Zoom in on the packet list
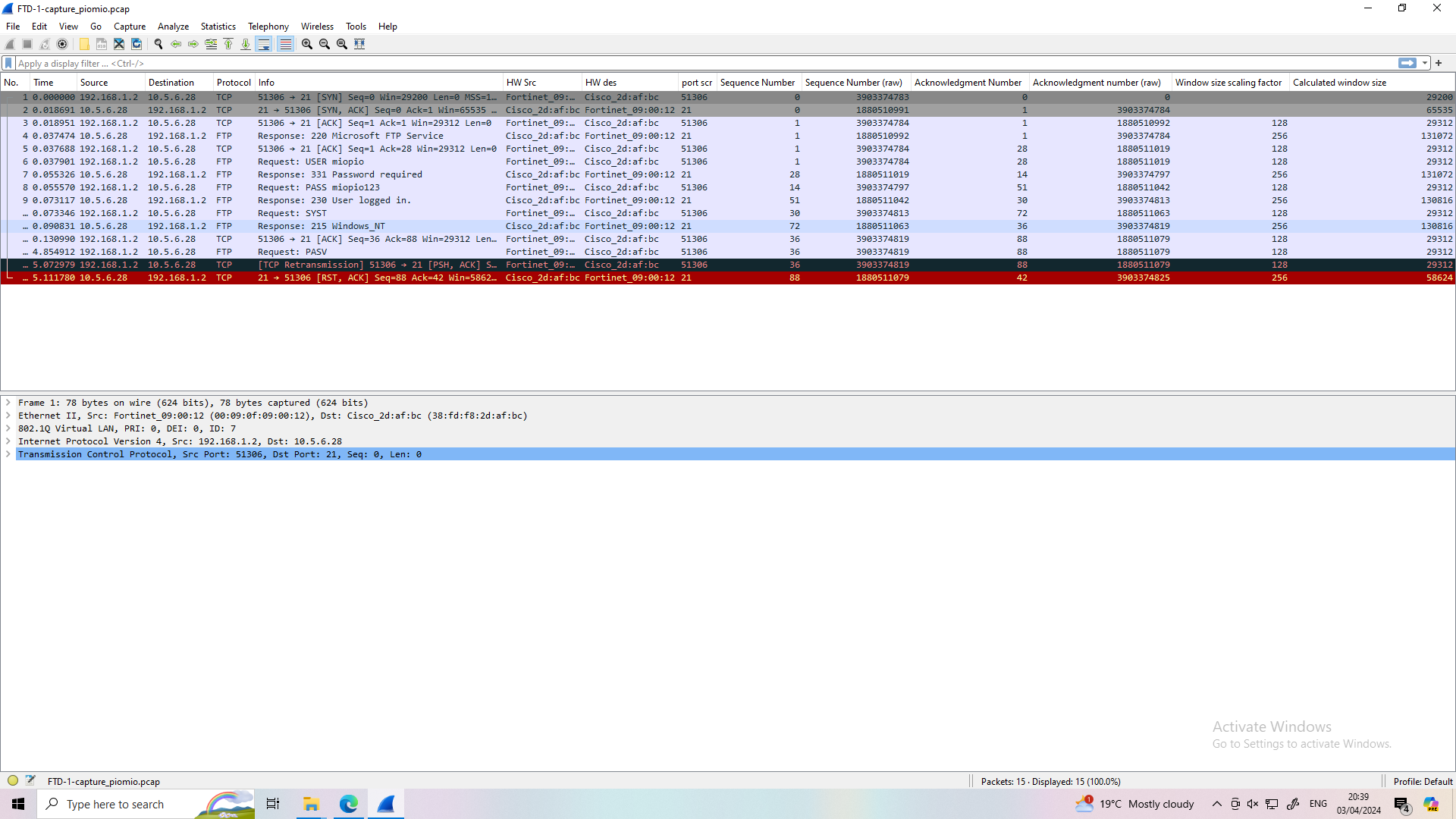 click(306, 44)
